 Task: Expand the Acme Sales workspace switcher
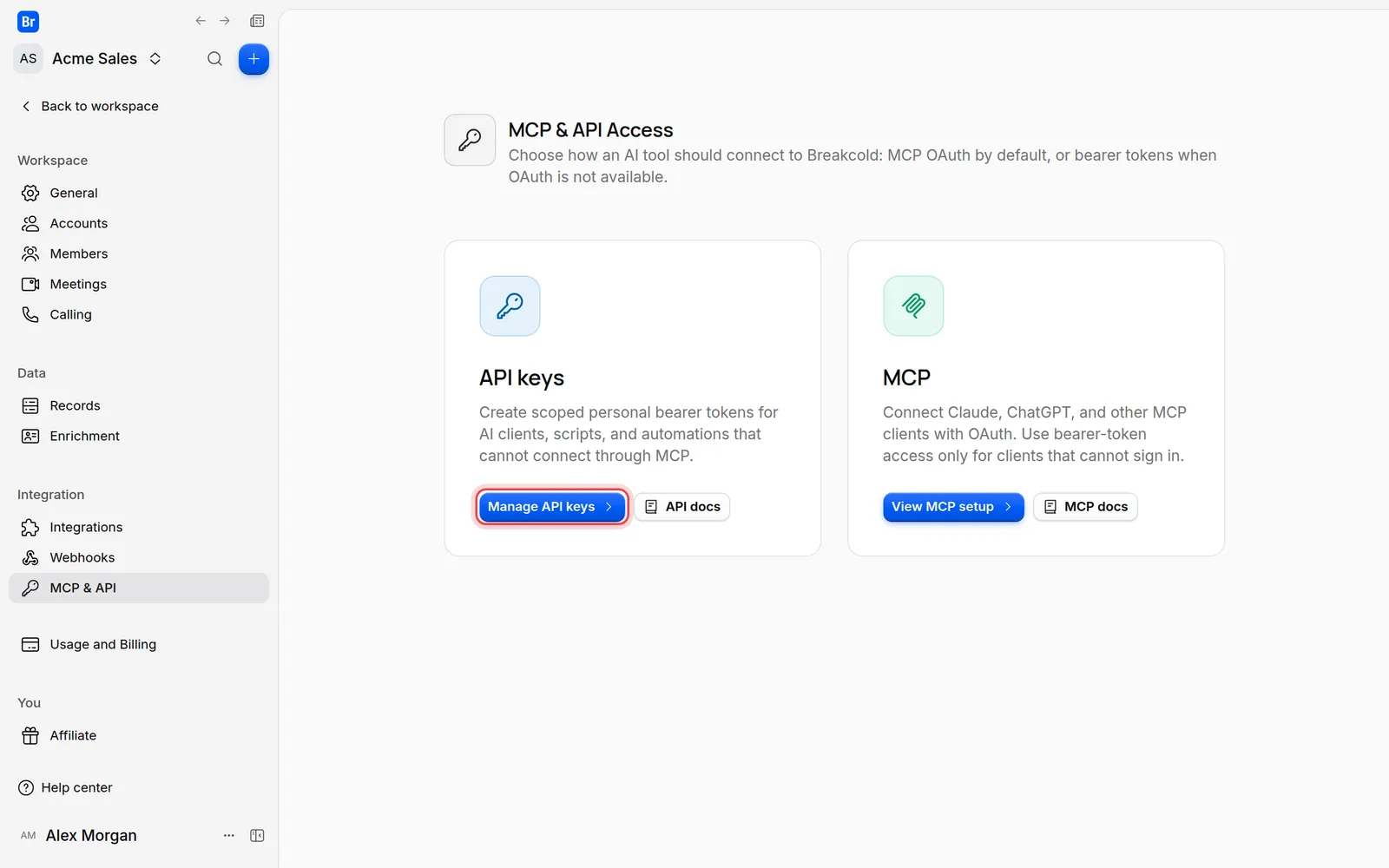tap(155, 59)
